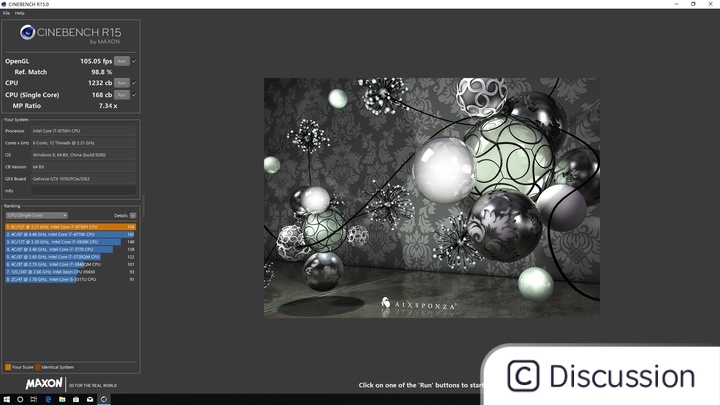The width and height of the screenshot is (720, 405).
Task: Select ranking row 4 Intel Core i7-3770
Action: tap(70, 249)
